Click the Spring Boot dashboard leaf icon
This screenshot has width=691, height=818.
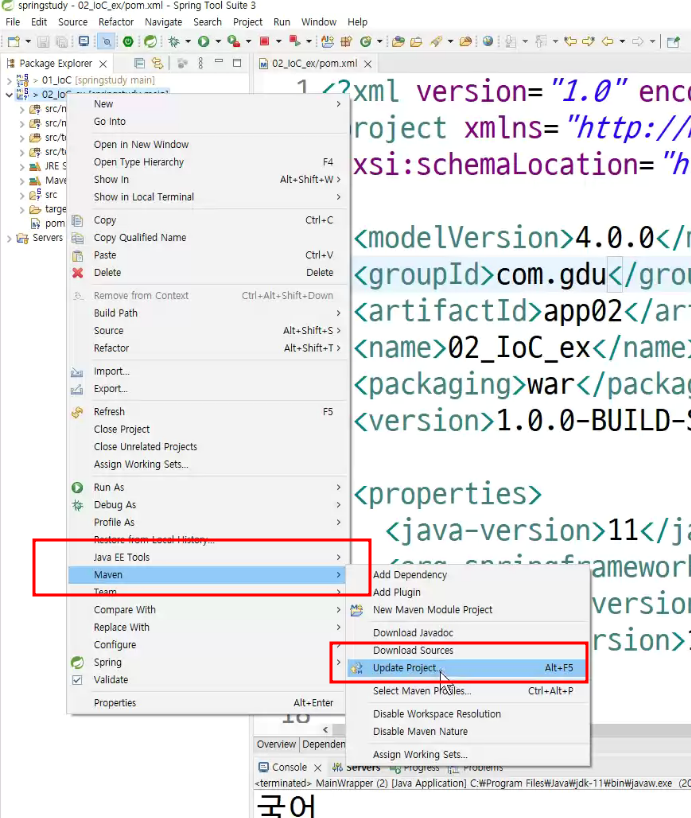point(151,42)
